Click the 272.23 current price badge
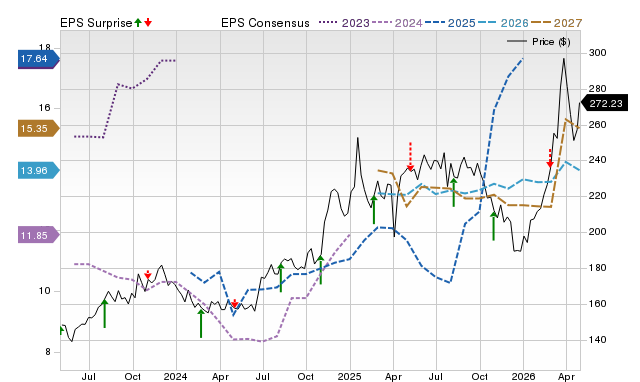The height and width of the screenshot is (382, 640). tap(604, 103)
